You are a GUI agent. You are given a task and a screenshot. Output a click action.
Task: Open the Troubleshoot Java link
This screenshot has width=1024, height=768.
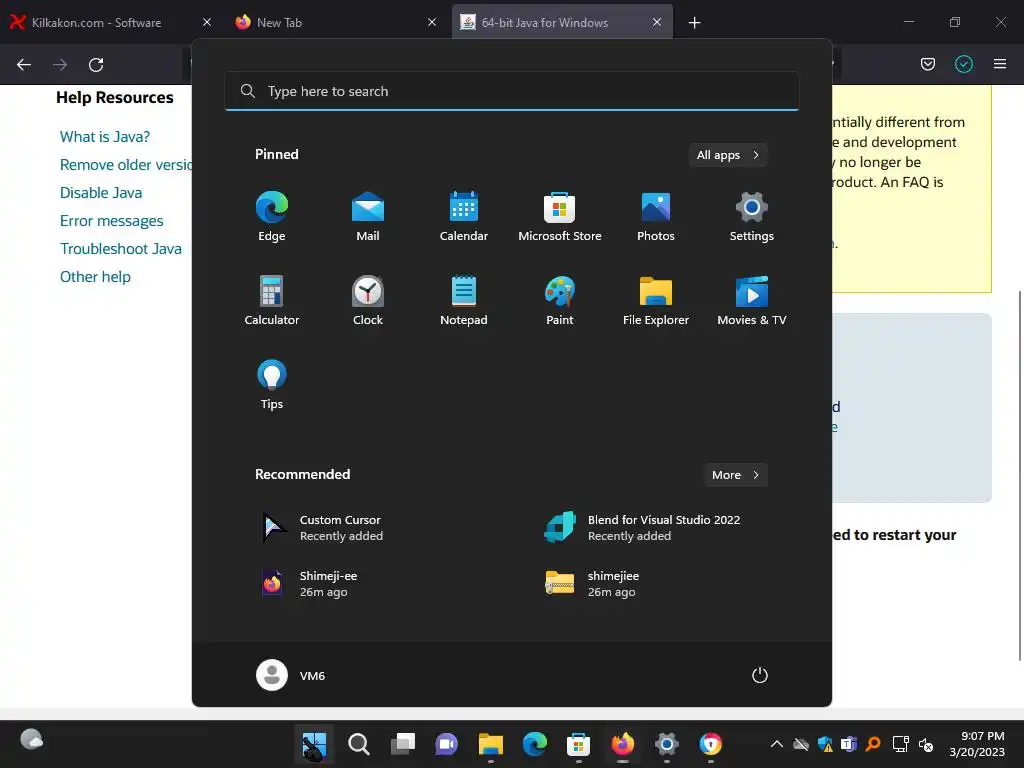tap(121, 249)
